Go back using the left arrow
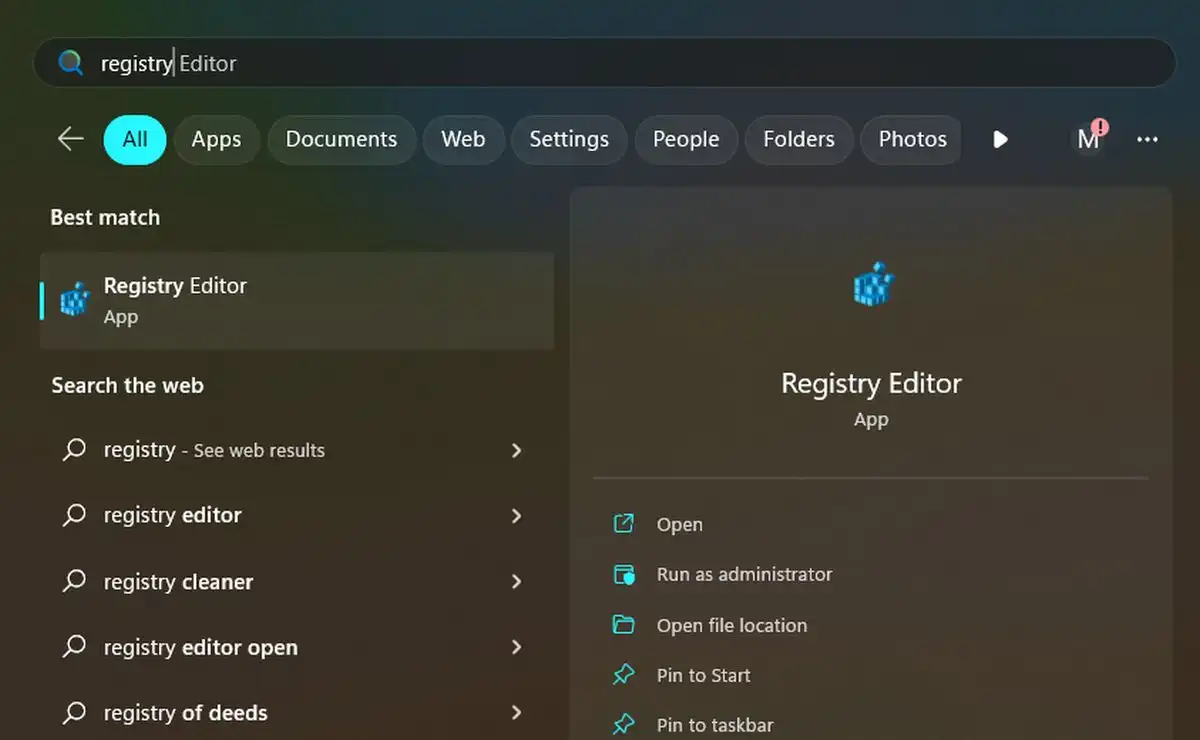Screen dimensions: 1200x740 [x=71, y=139]
